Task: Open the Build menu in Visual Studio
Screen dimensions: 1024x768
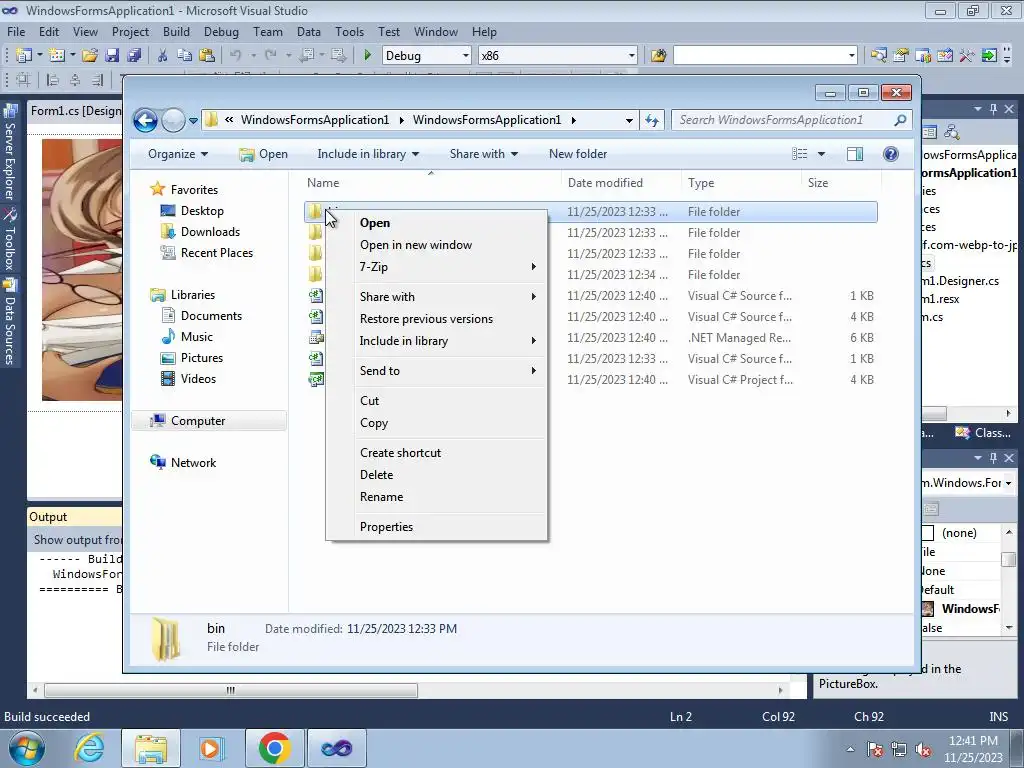Action: tap(176, 32)
